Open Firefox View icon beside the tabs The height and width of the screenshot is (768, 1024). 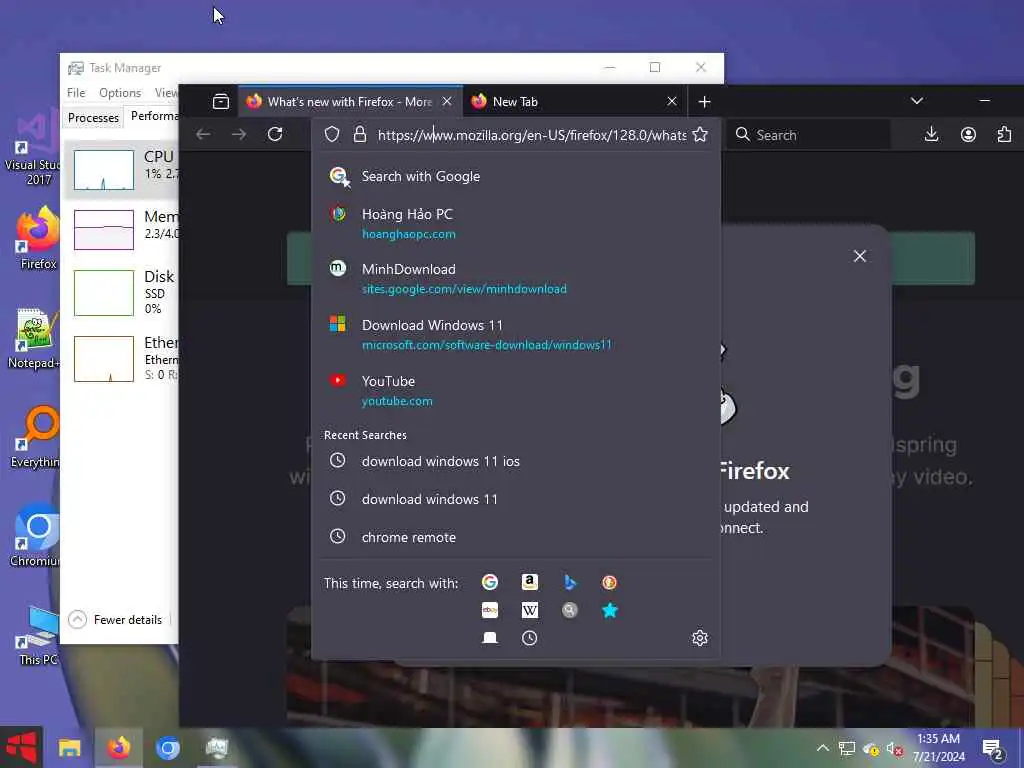[221, 101]
